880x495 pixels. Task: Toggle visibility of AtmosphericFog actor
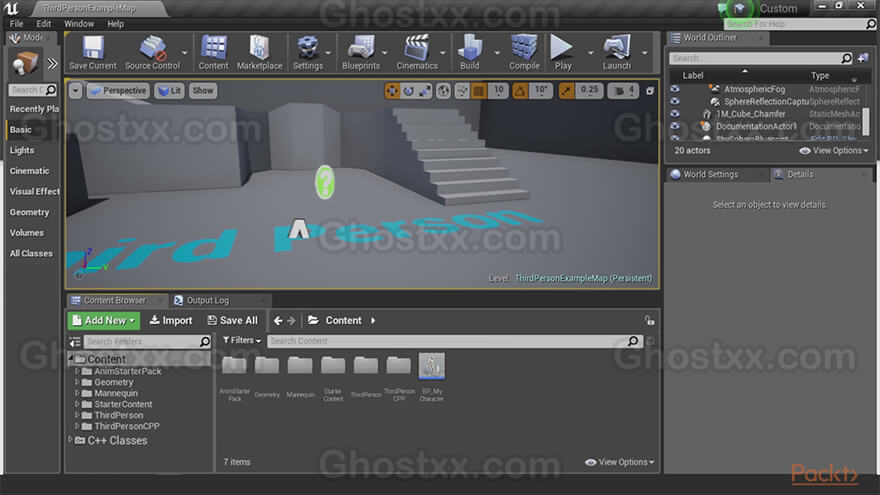675,89
